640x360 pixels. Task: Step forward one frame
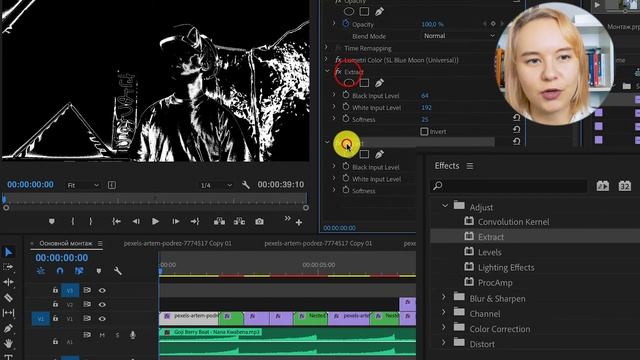(176, 221)
